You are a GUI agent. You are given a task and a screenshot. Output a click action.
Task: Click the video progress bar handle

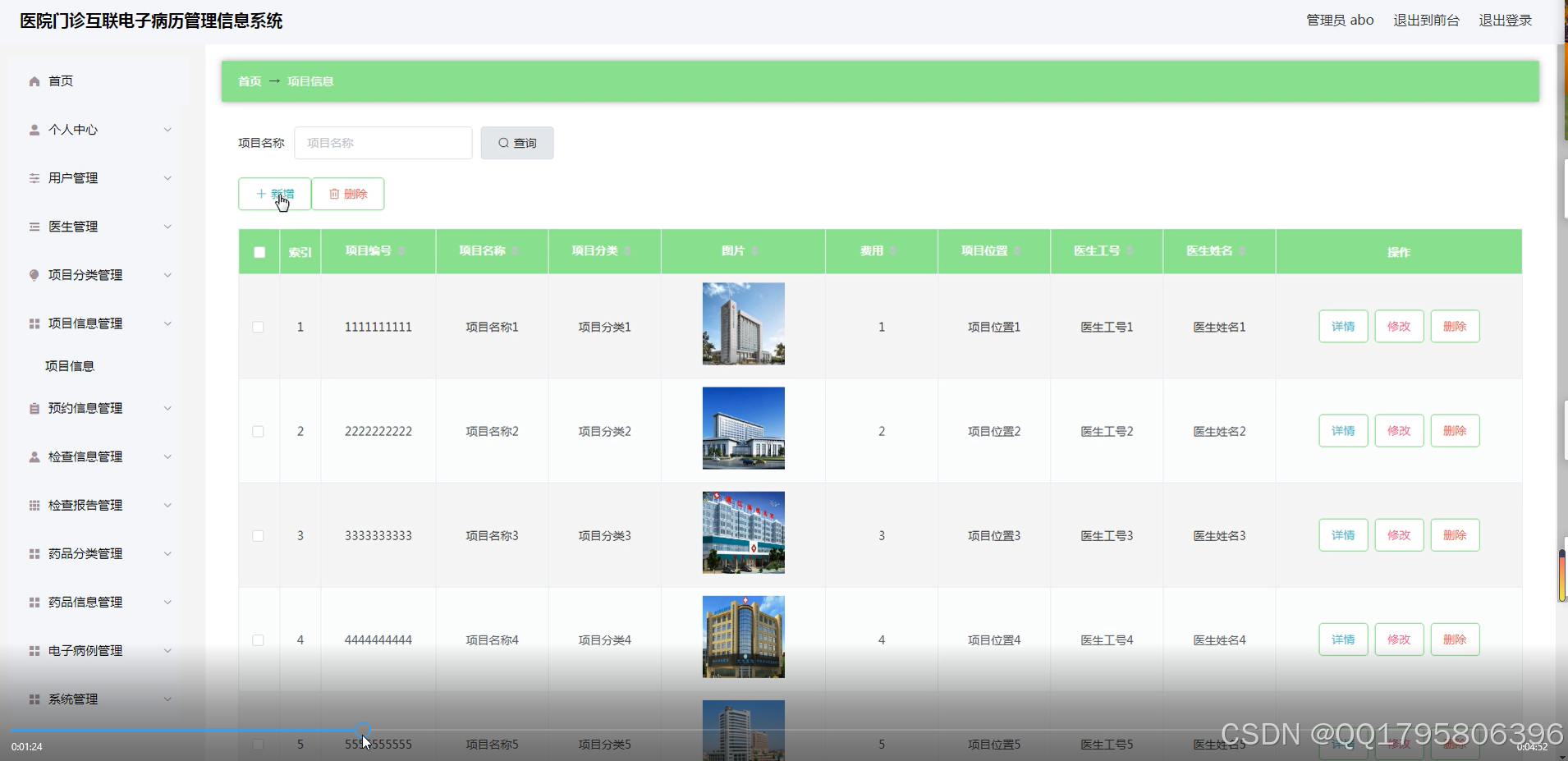[364, 729]
